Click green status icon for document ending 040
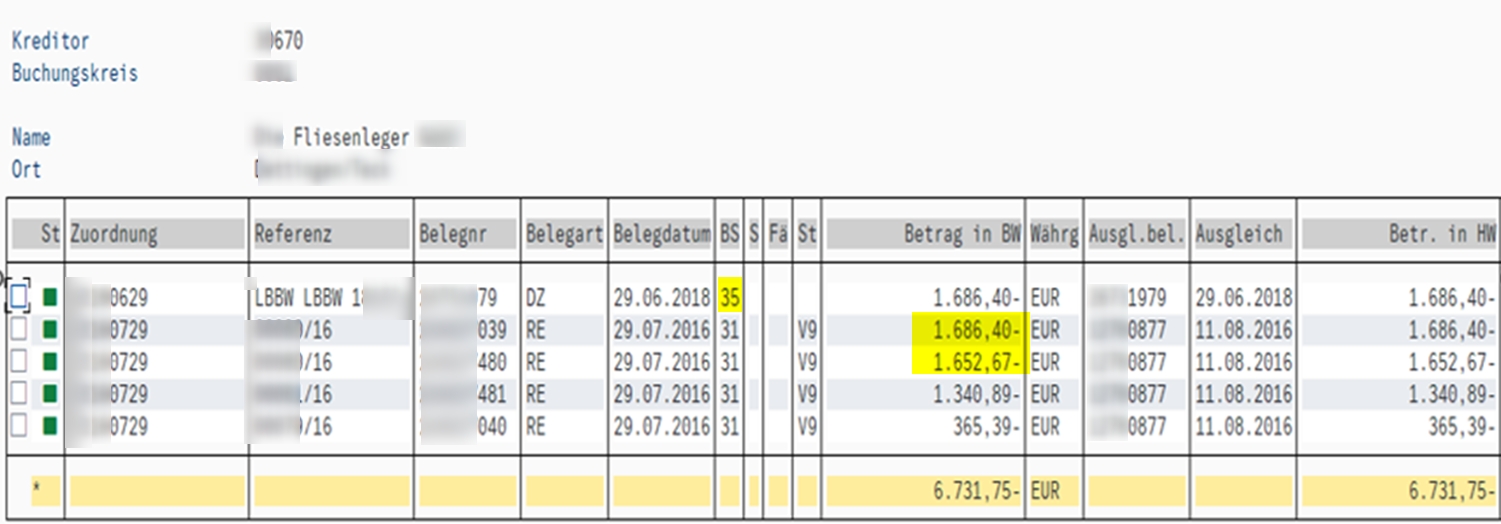Viewport: 1501px width, 524px height. point(50,427)
